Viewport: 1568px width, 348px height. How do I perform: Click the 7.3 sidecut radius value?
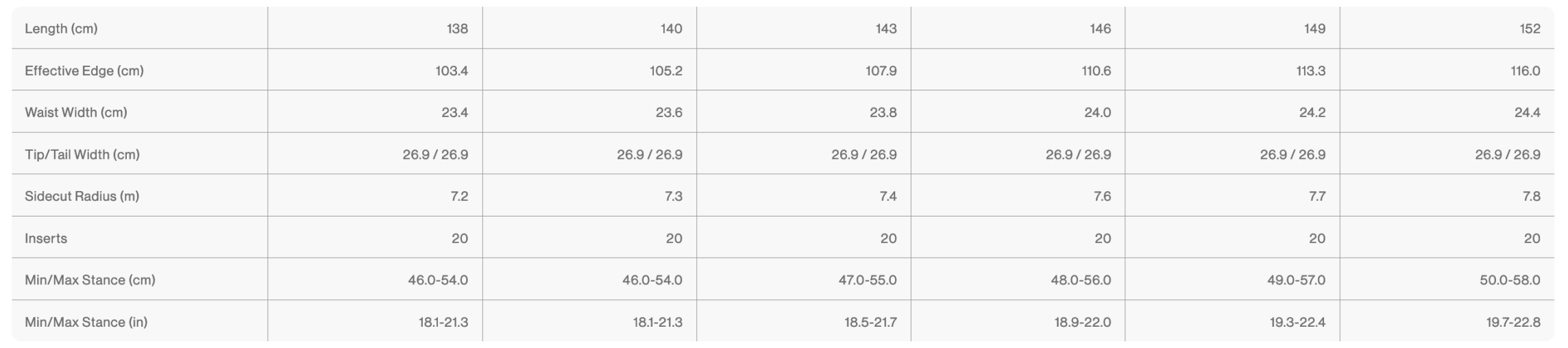(674, 196)
